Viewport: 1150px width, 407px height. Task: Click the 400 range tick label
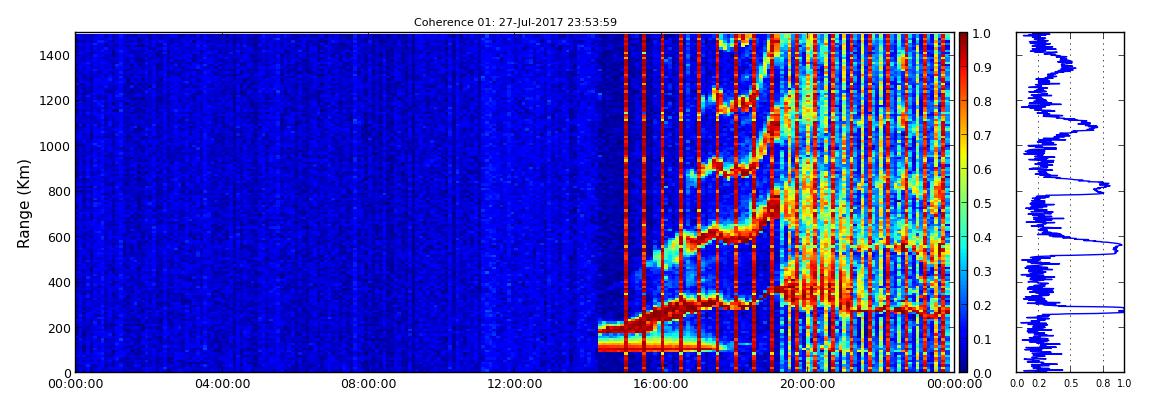(x=59, y=282)
